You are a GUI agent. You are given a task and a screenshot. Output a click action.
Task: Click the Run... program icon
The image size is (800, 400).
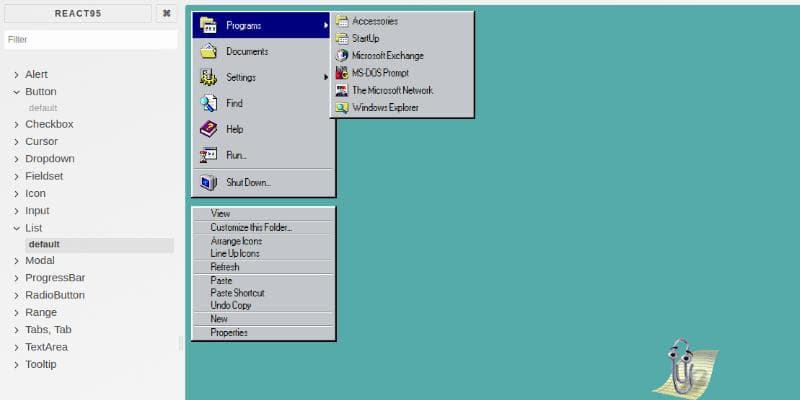(208, 155)
